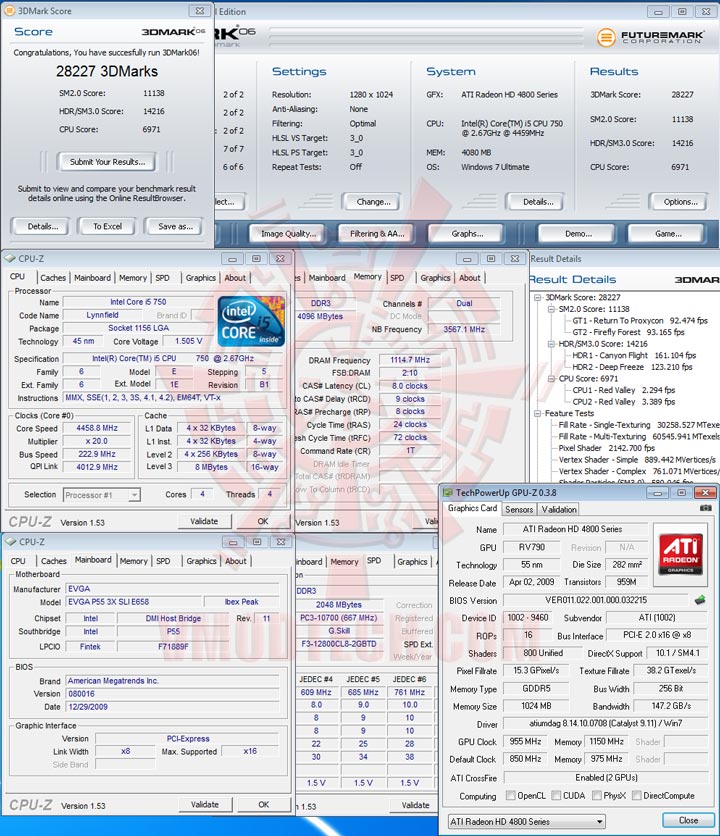Enable the OpenCL checkbox in GPU-Z

pos(510,795)
